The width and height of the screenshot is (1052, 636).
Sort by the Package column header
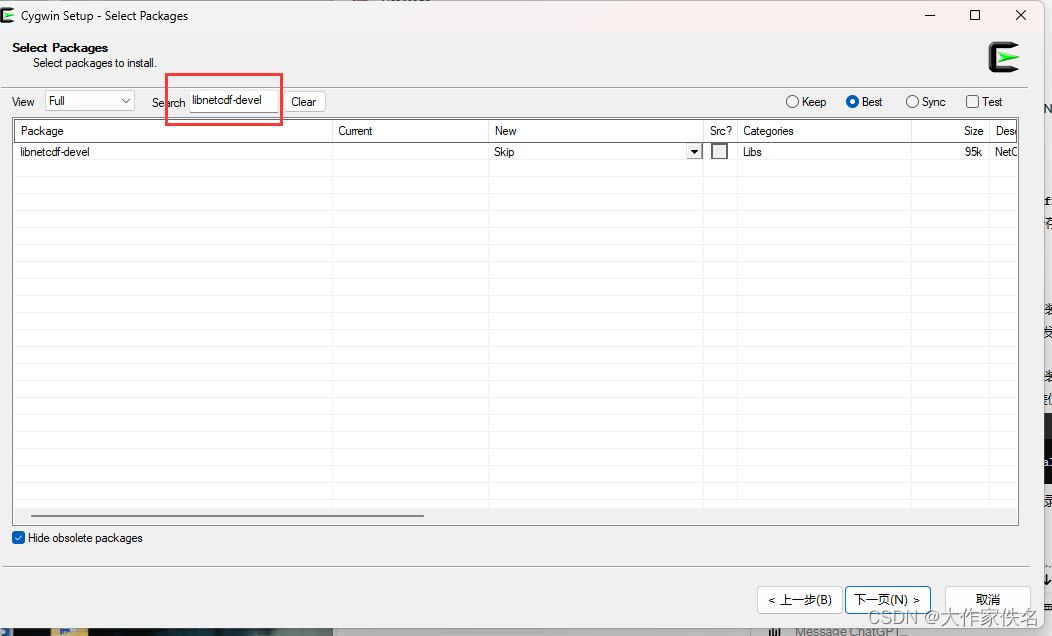(x=173, y=131)
